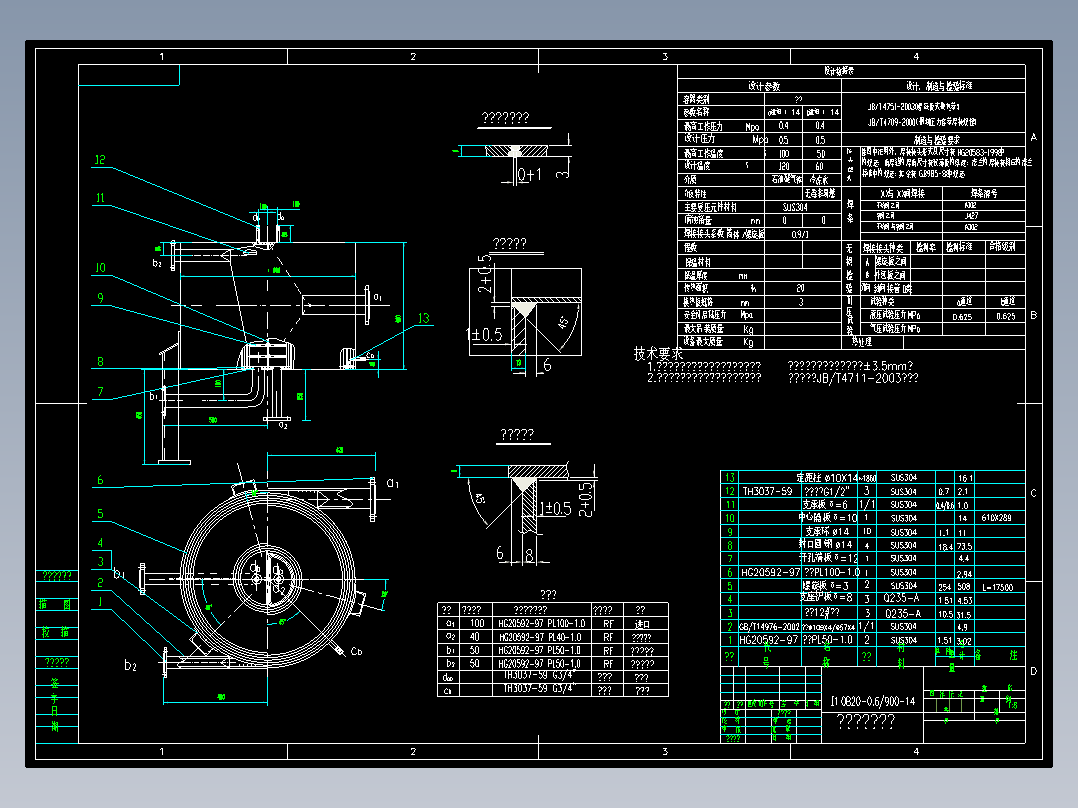Select drawing number 'J1 0B20-0.6/900-14' in title block
1078x808 pixels.
point(872,701)
